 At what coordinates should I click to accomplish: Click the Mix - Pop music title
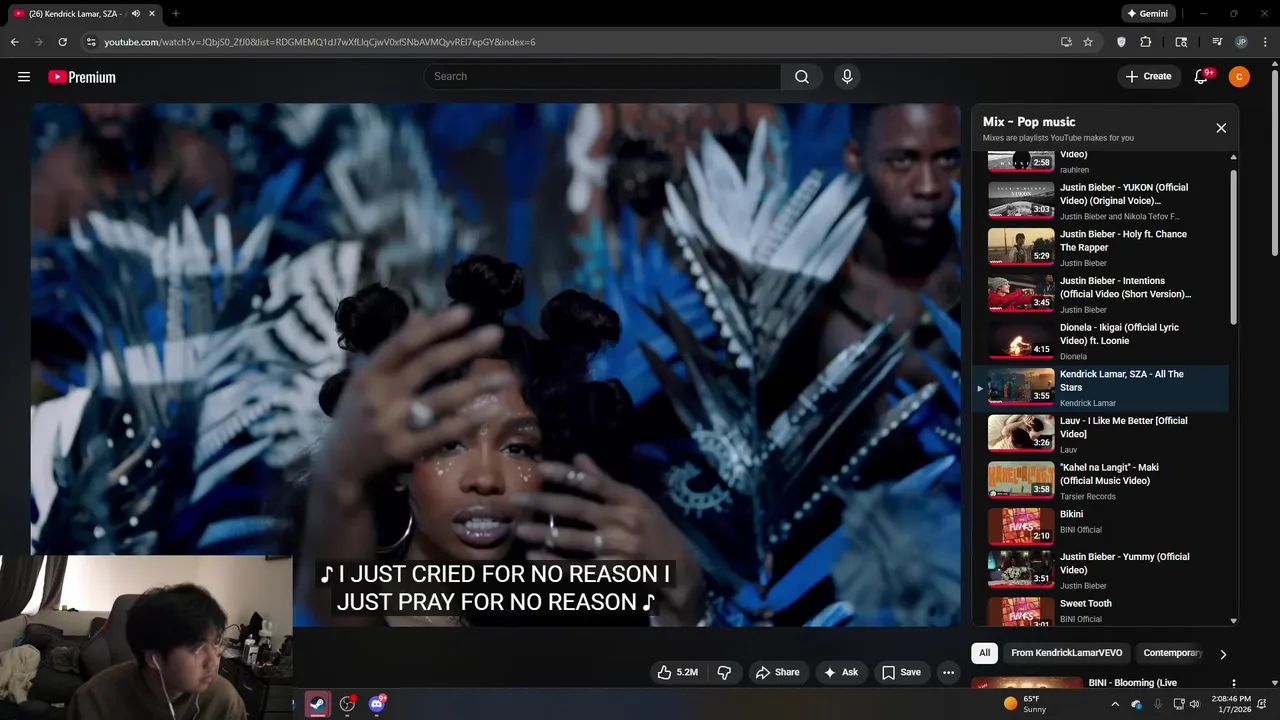tap(1029, 122)
